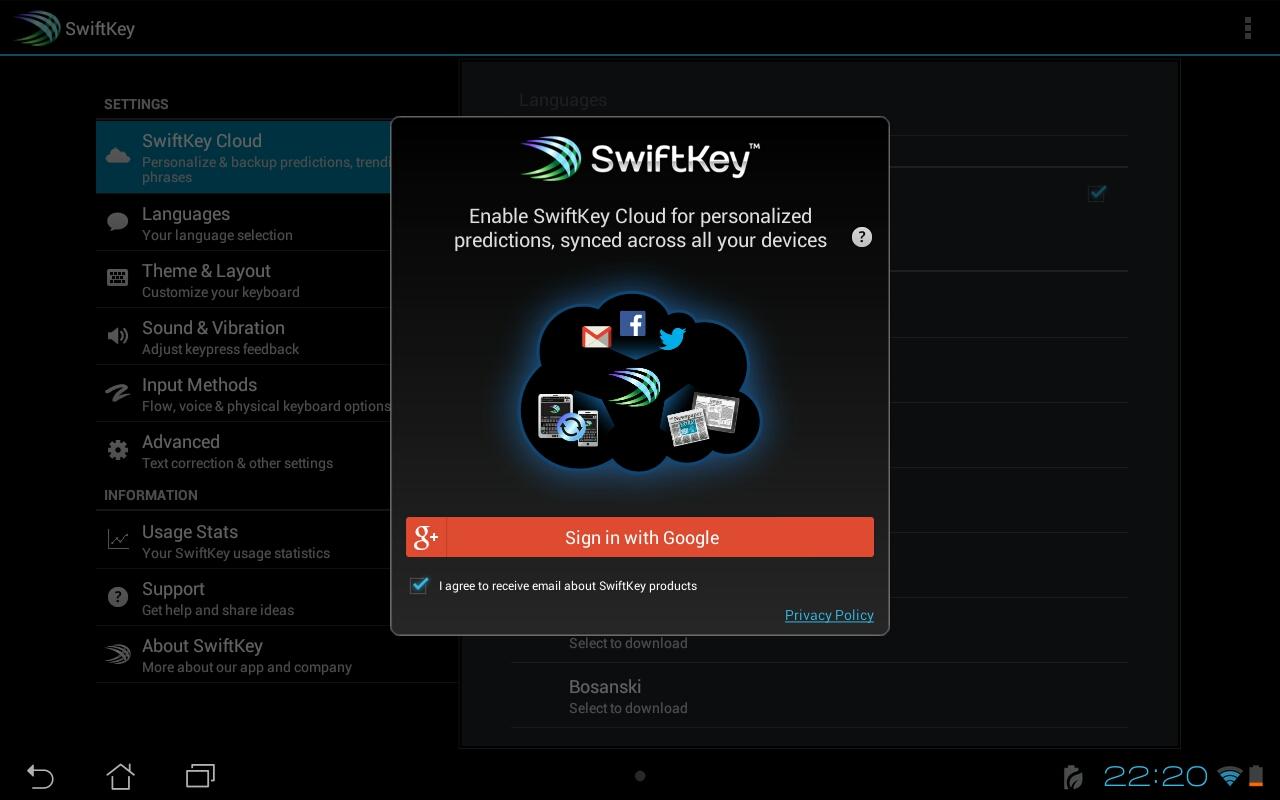Open the Privacy Policy link
The height and width of the screenshot is (800, 1280).
[x=829, y=615]
